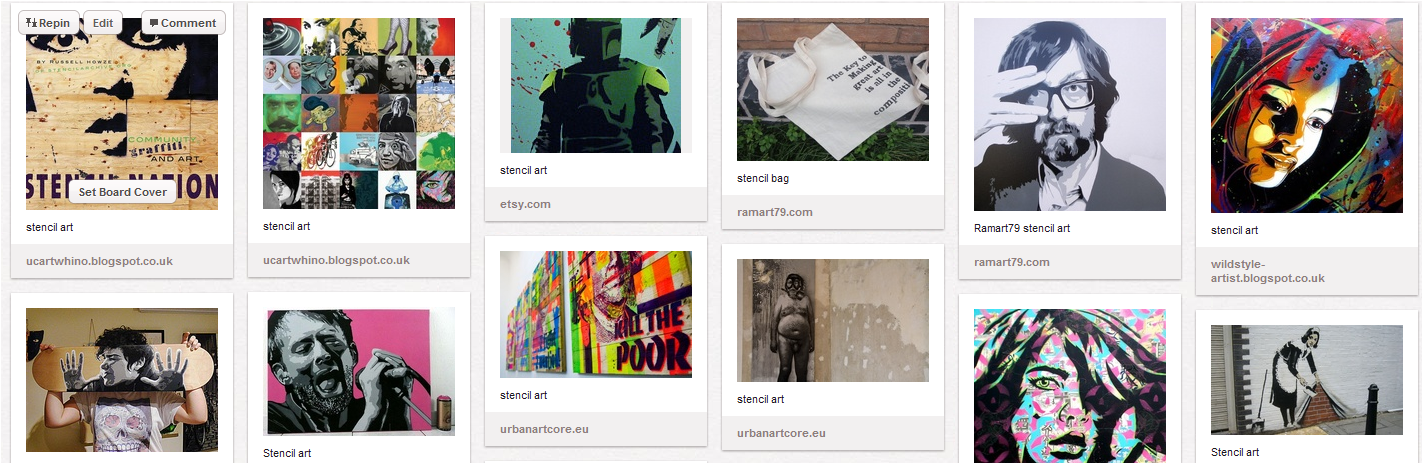Open Comment on the Stencil Nation pin

pos(183,23)
